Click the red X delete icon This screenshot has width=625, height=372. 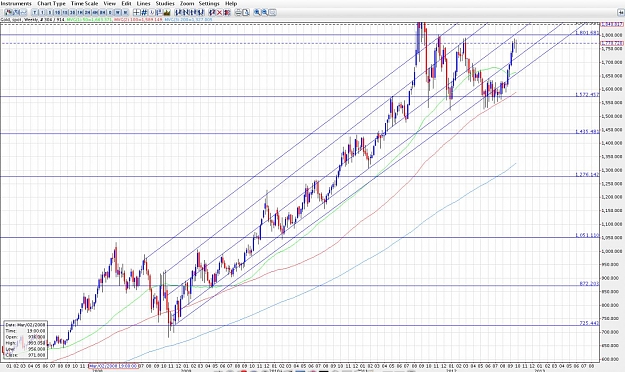click(220, 12)
